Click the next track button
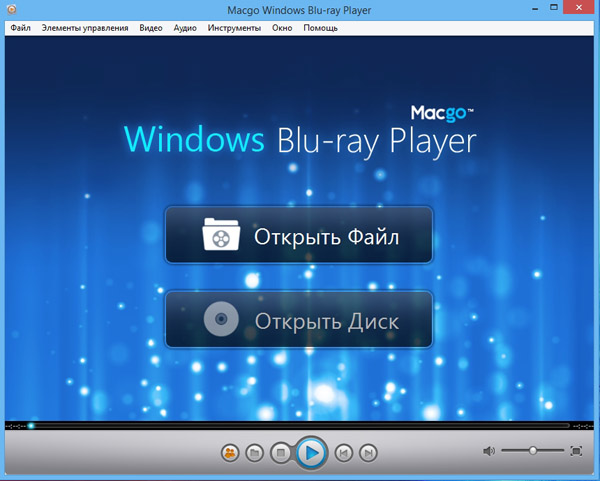The height and width of the screenshot is (481, 600). [x=369, y=453]
